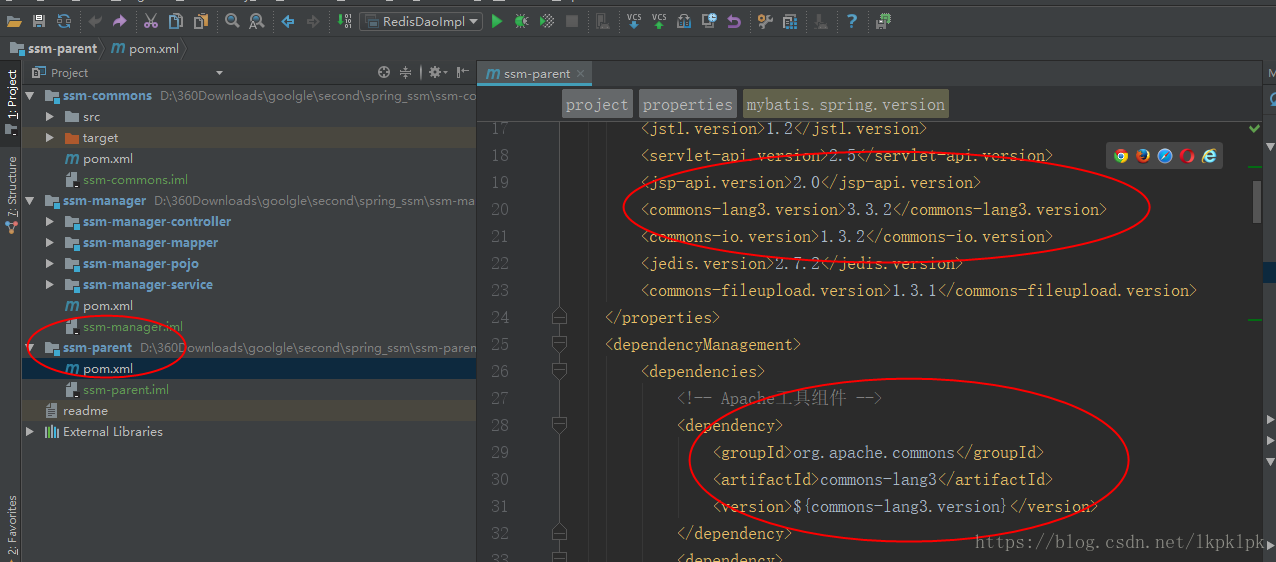Screen dimensions: 1276x562
Task: Select 'project' in the XML breadcrumb
Action: (597, 104)
